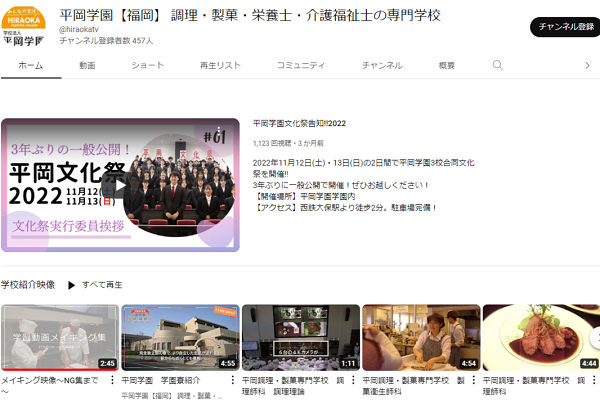This screenshot has width=600, height=400.
Task: Subscribe using the チャンネル登録 button
Action: [566, 27]
